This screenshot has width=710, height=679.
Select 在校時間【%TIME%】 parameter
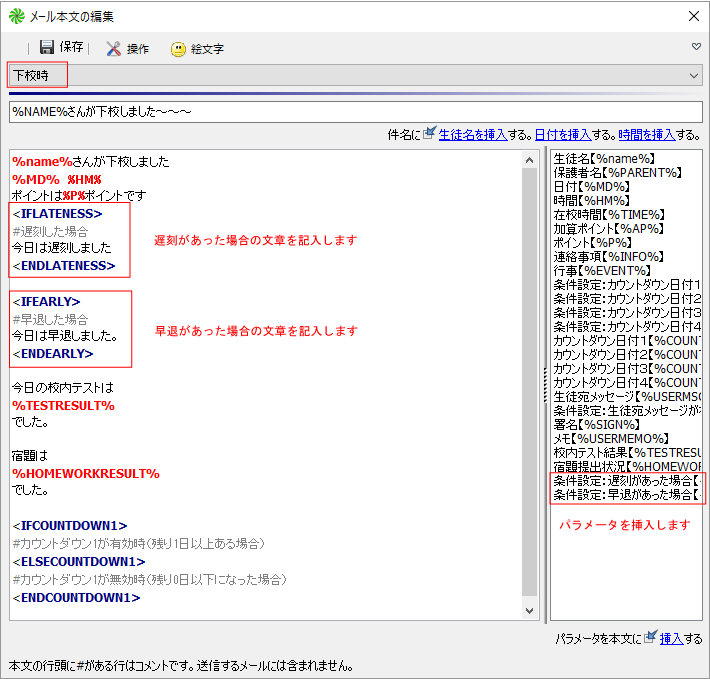click(x=609, y=215)
